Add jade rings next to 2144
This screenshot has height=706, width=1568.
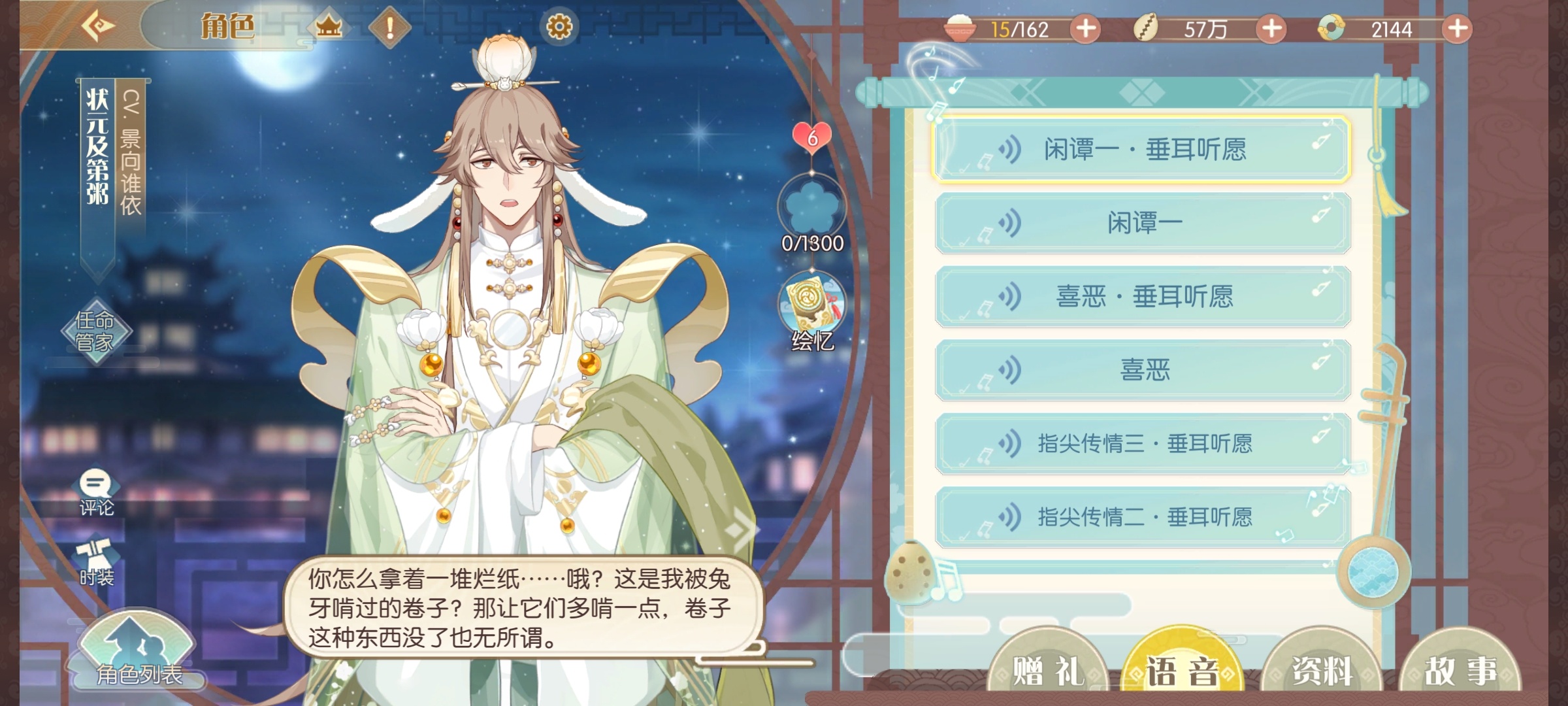click(x=1457, y=29)
